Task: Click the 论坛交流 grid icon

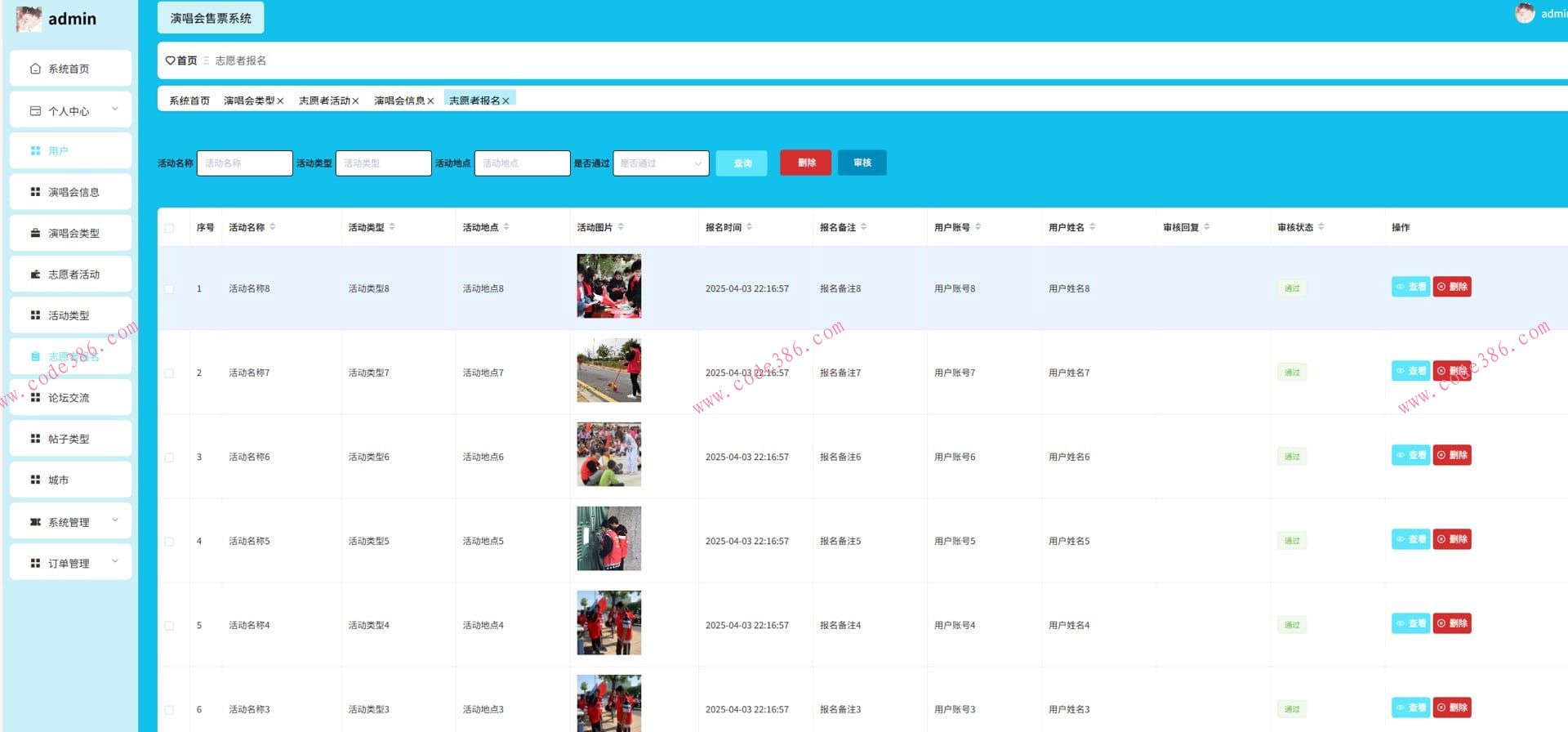Action: (x=35, y=398)
